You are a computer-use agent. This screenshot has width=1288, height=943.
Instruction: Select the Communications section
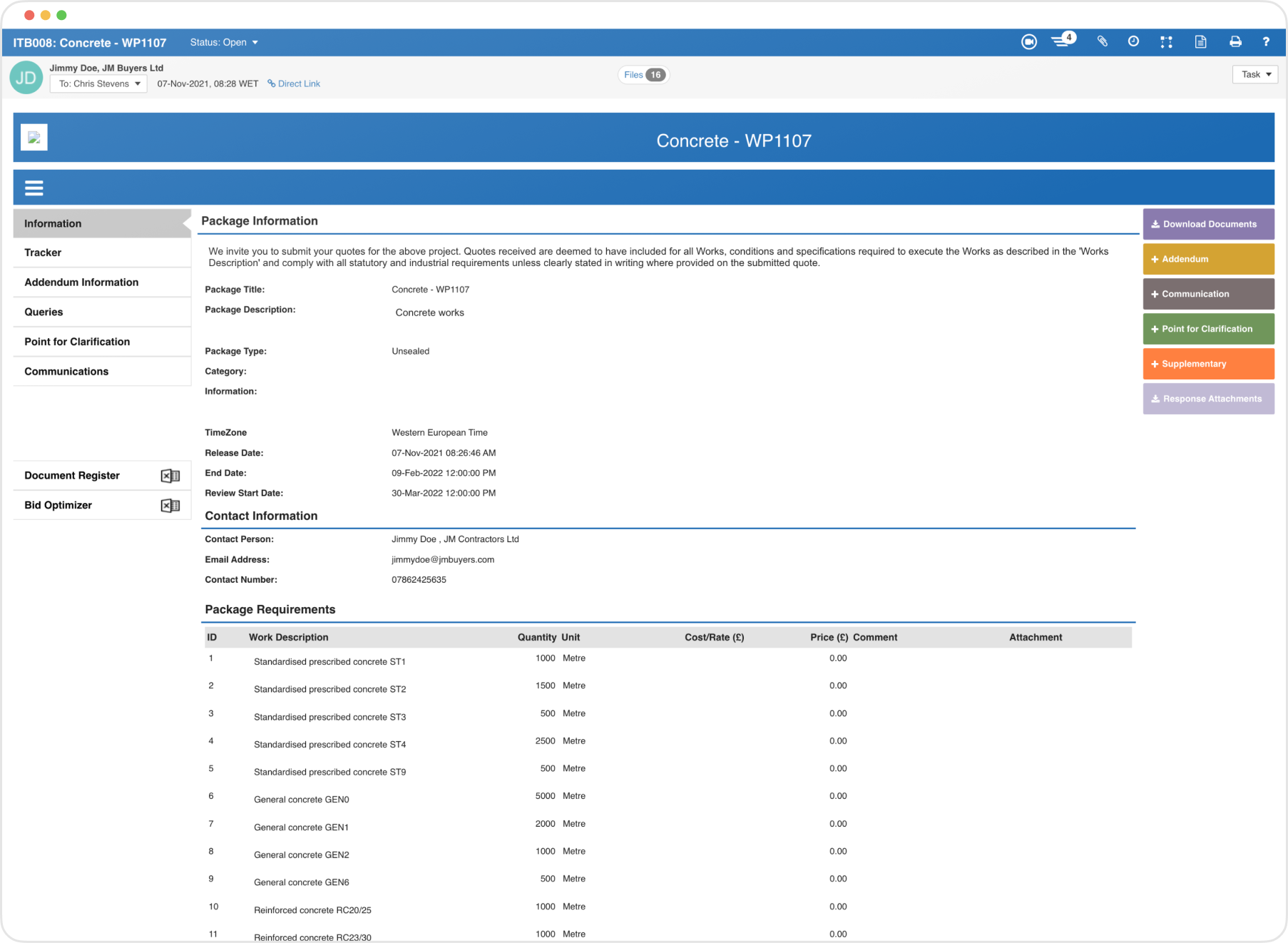(x=66, y=371)
